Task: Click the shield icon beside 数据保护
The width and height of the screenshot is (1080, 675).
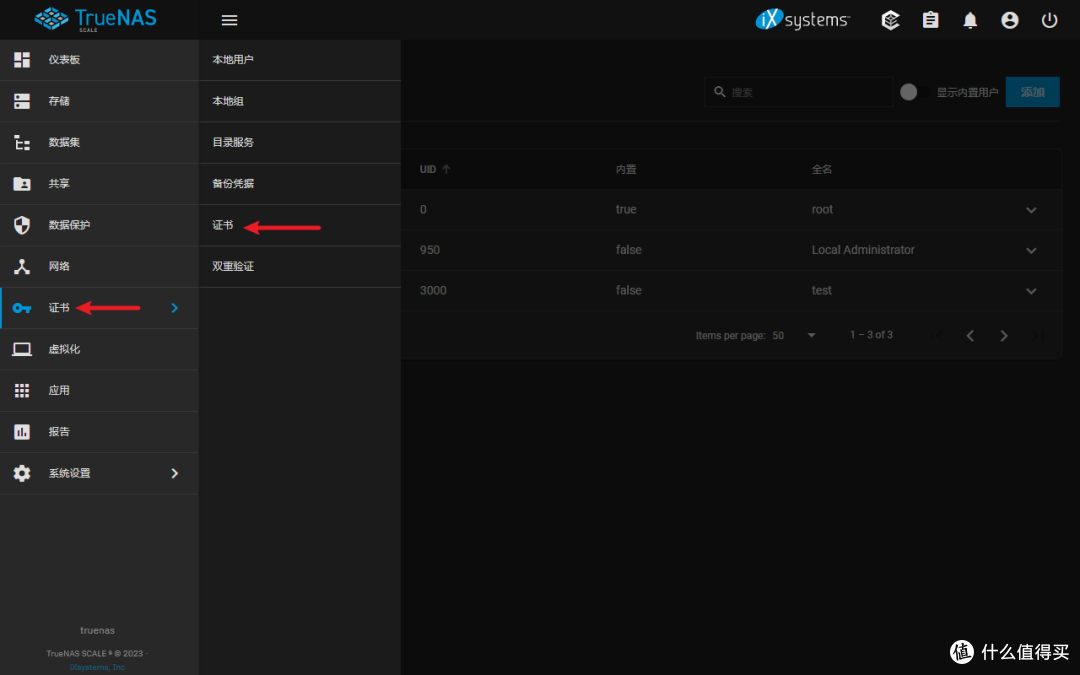Action: point(22,225)
